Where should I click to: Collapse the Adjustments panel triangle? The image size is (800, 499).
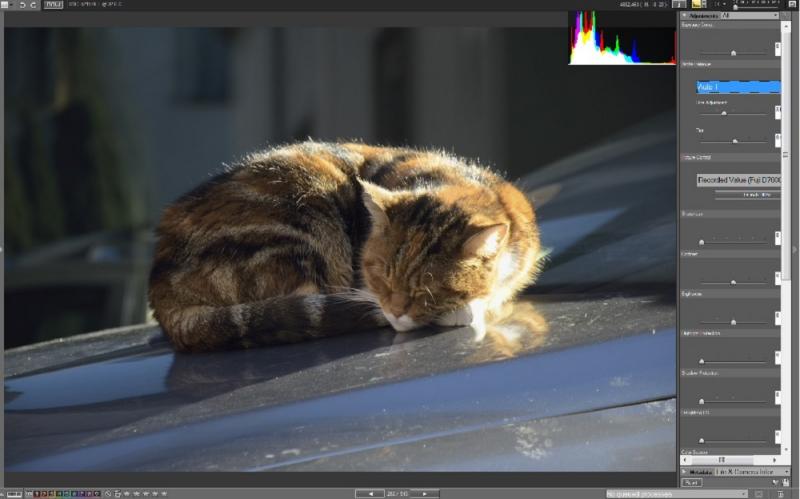[x=684, y=16]
